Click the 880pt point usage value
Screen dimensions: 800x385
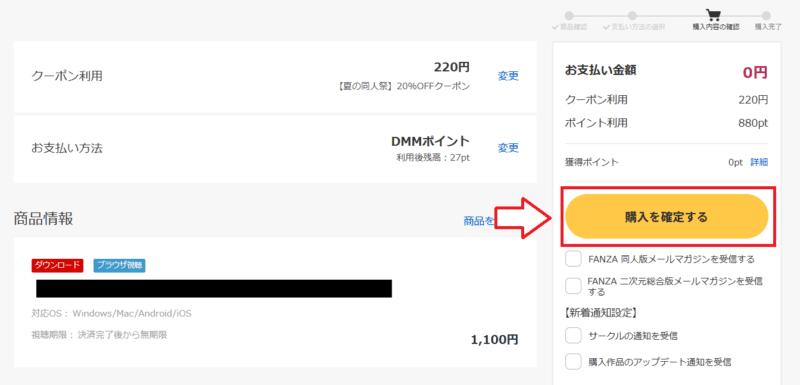(x=753, y=123)
